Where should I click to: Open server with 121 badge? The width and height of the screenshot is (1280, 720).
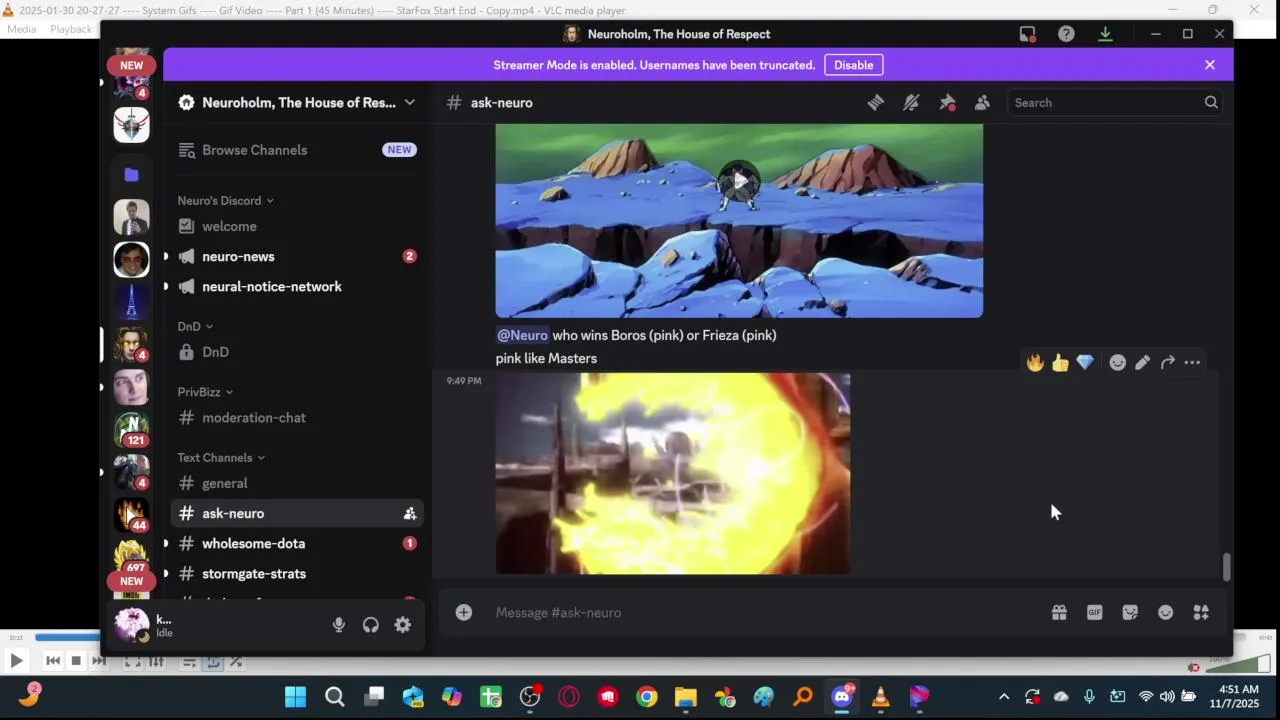pyautogui.click(x=131, y=430)
